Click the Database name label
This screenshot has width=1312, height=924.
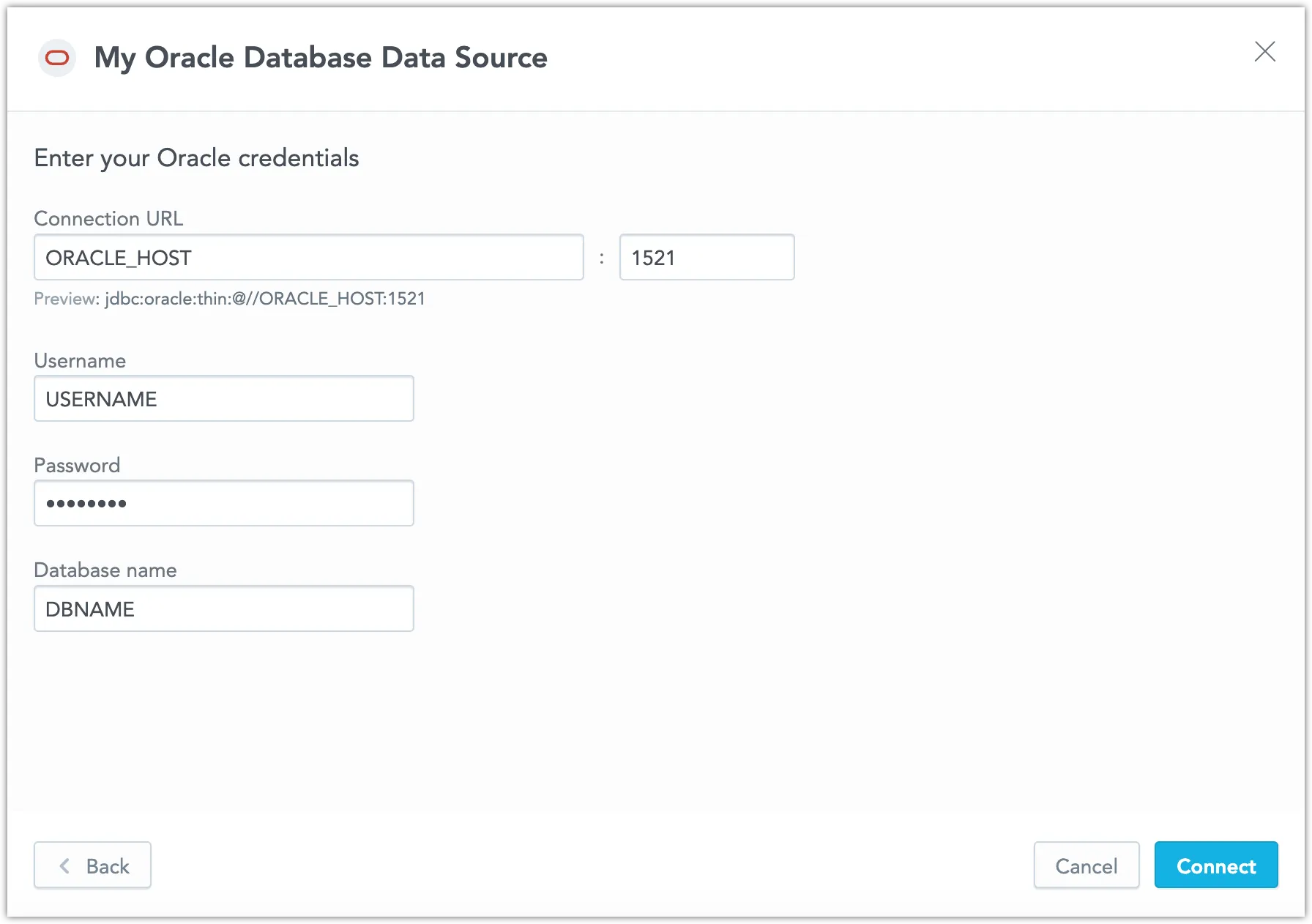[105, 570]
